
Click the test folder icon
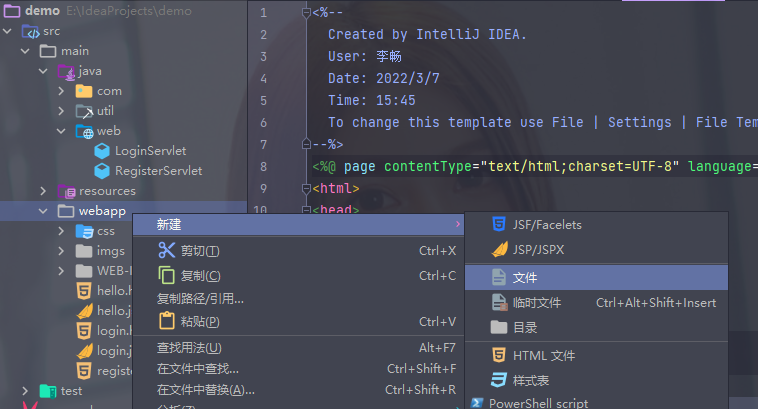(48, 391)
